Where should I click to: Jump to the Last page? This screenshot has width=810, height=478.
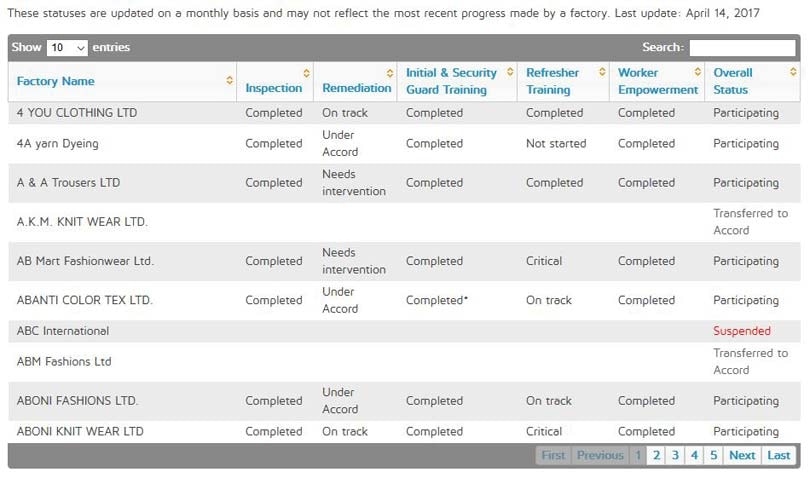(779, 455)
